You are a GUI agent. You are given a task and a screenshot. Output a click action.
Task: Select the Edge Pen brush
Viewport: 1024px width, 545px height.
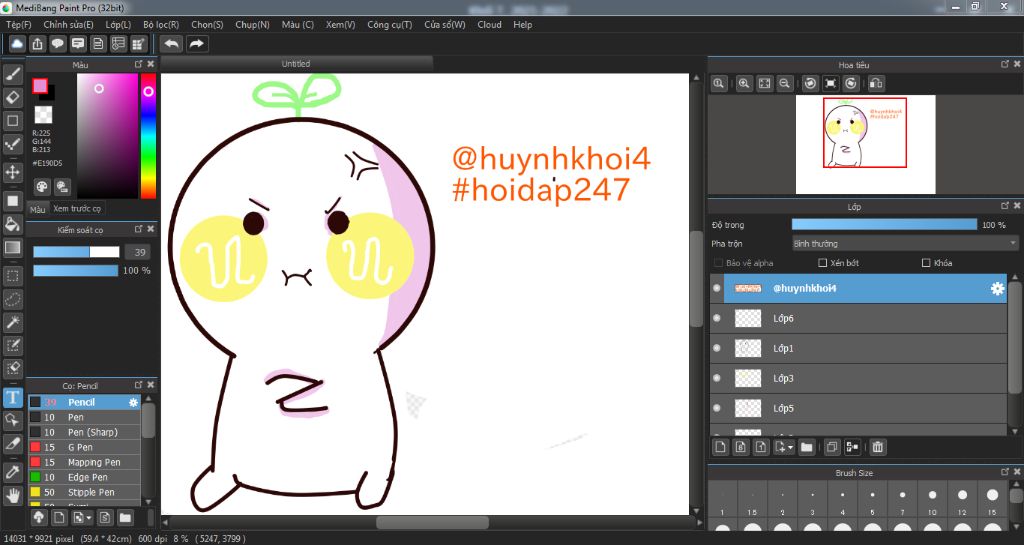pos(84,477)
